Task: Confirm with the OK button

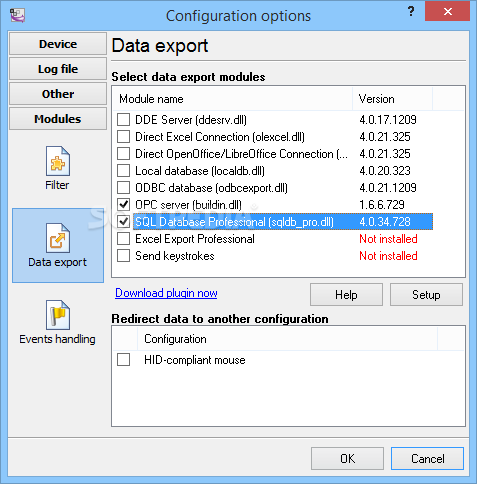Action: point(347,459)
